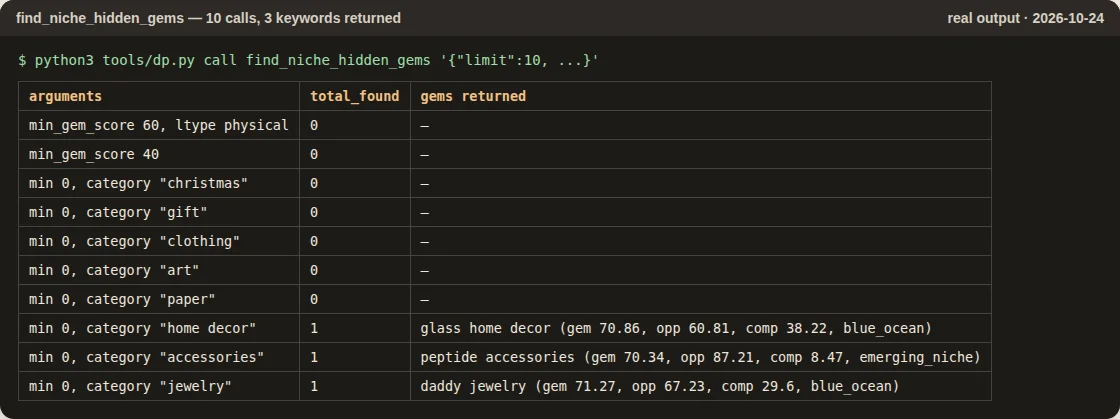Select cell 'min 0, category "christmas"'
This screenshot has height=419, width=1120.
coord(159,183)
